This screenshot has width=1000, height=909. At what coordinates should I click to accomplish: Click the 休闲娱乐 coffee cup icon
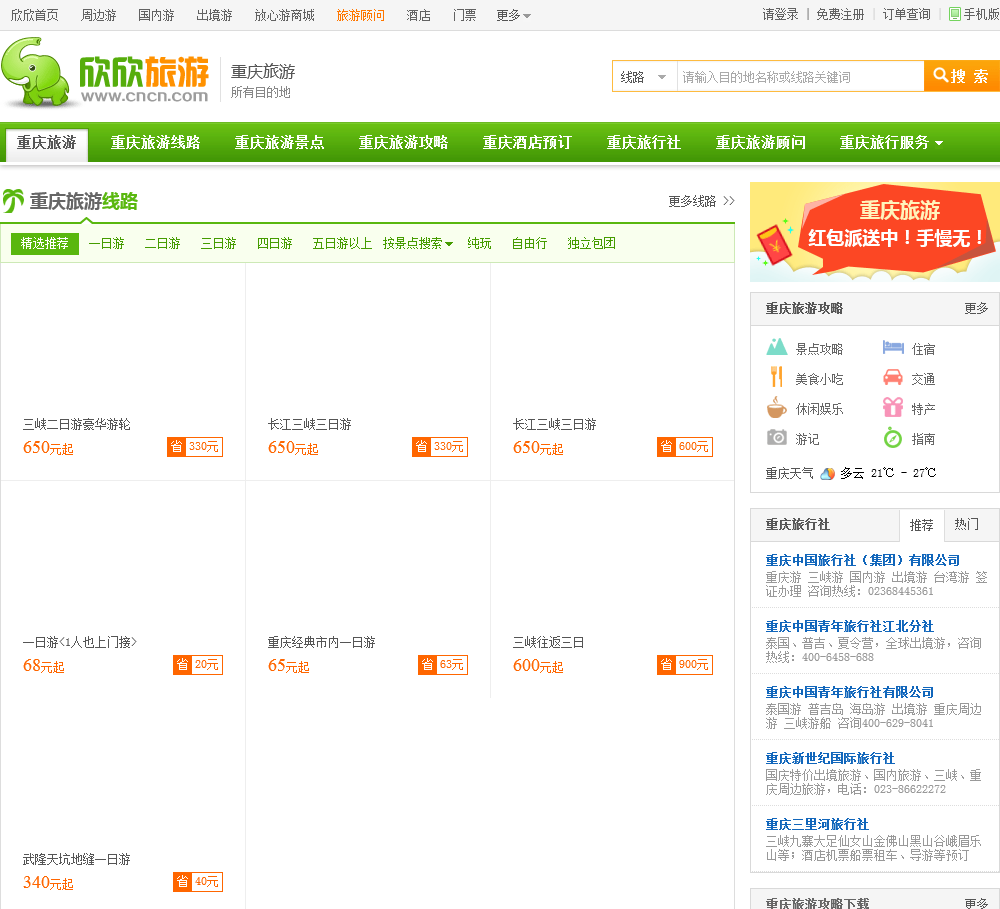tap(776, 407)
